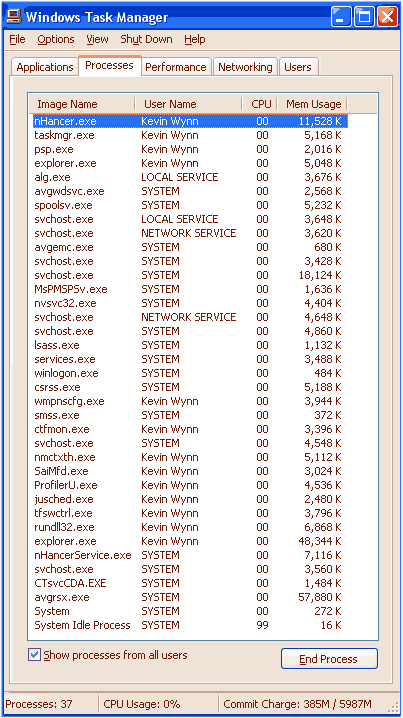This screenshot has height=718, width=403.
Task: Click the 57,880 K memory value
Action: pyautogui.click(x=319, y=597)
